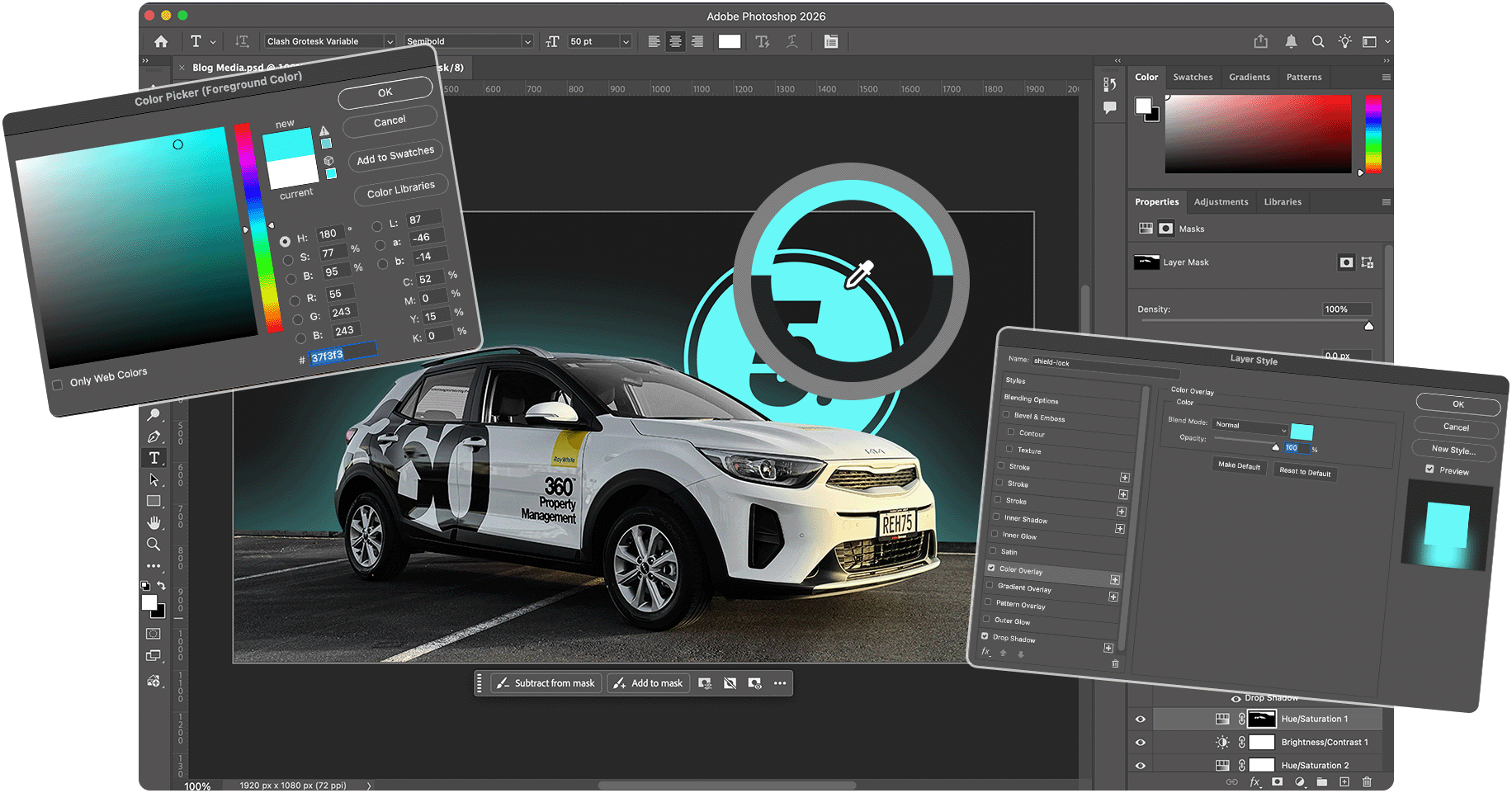Click Subtract from mask

coord(546,682)
